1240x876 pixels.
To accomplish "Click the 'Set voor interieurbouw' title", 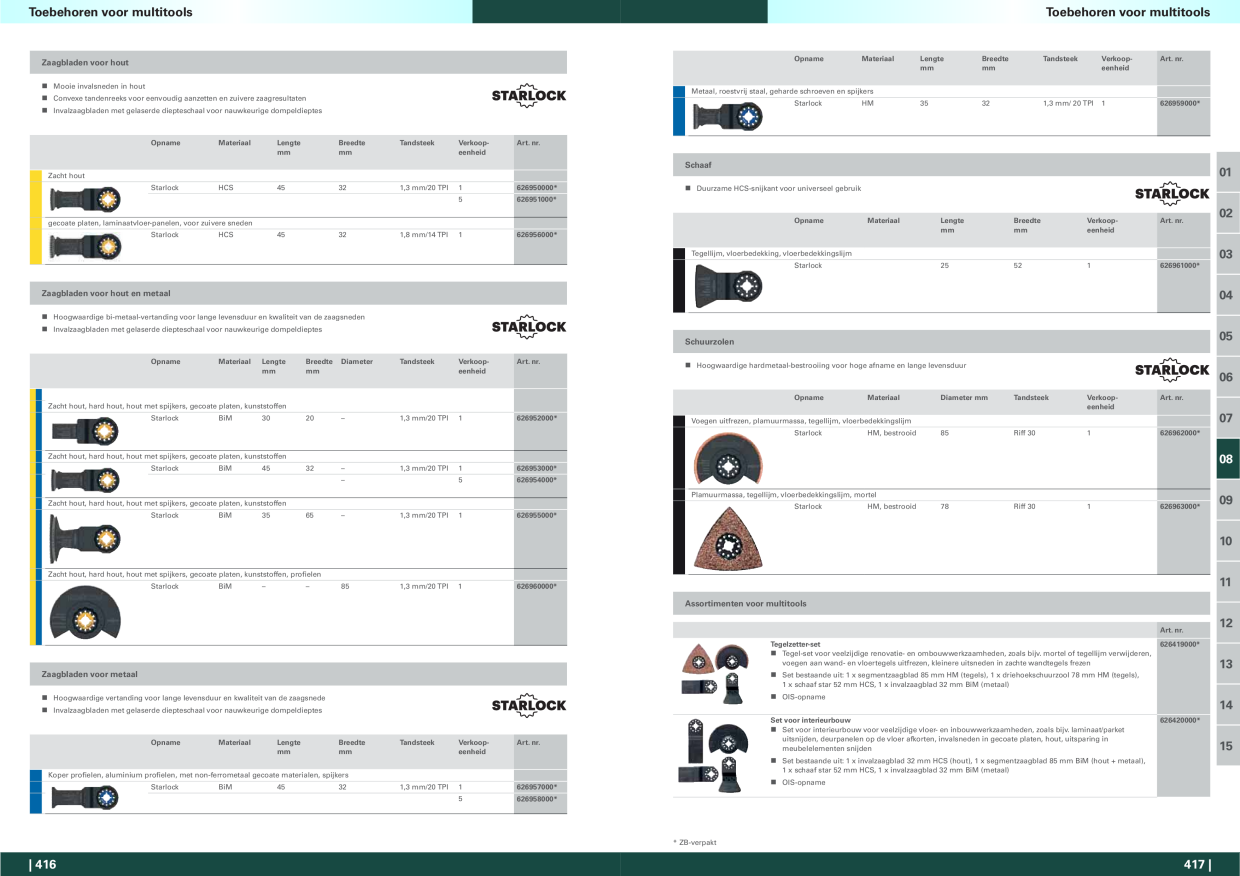I will [810, 720].
